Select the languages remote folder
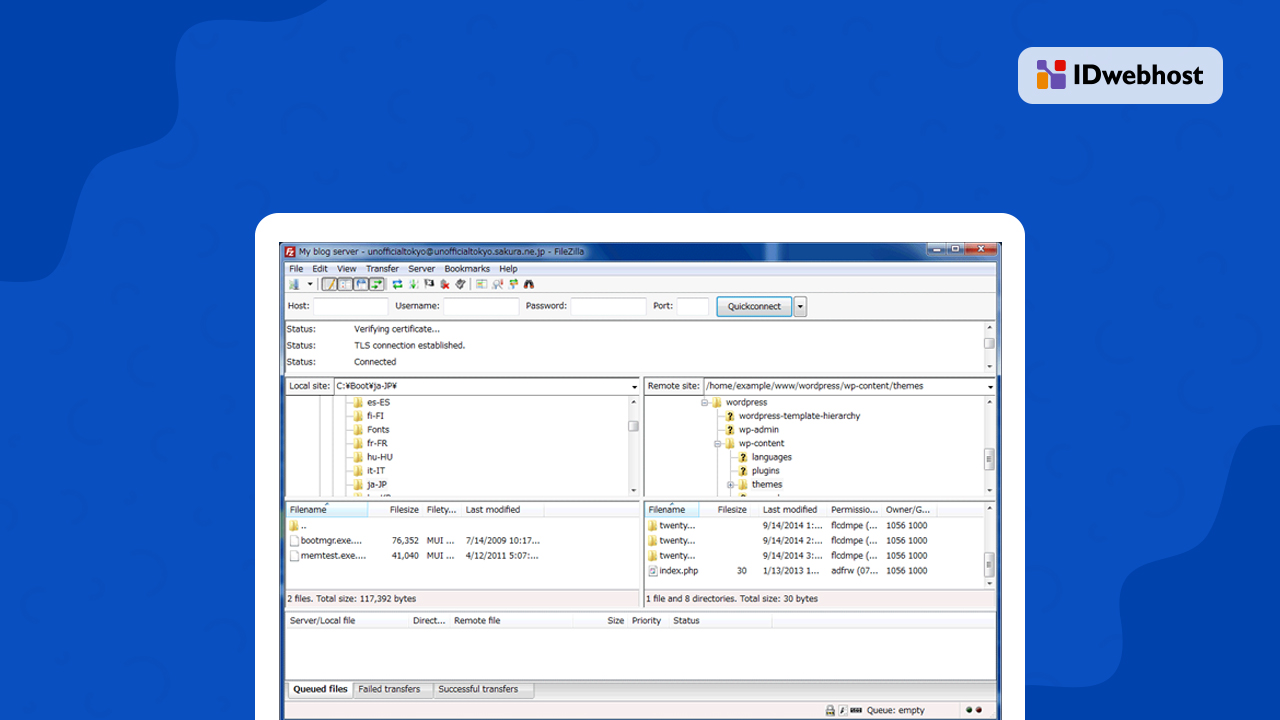Image resolution: width=1280 pixels, height=720 pixels. click(771, 457)
